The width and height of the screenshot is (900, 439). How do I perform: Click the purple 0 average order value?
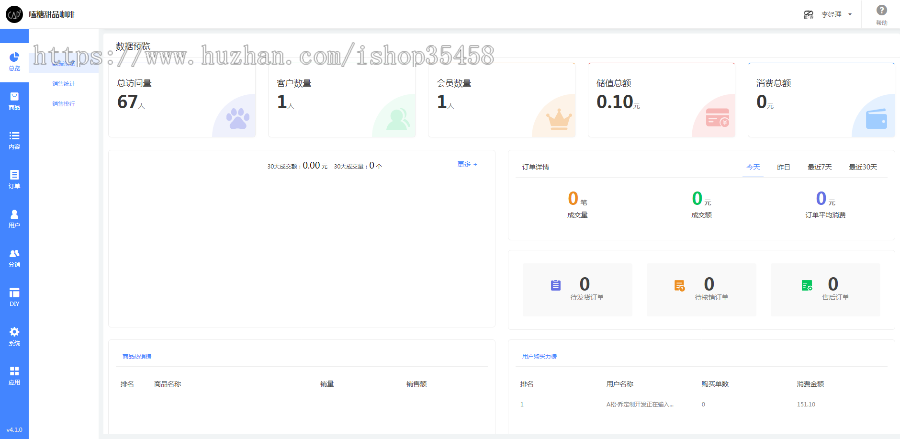[821, 199]
